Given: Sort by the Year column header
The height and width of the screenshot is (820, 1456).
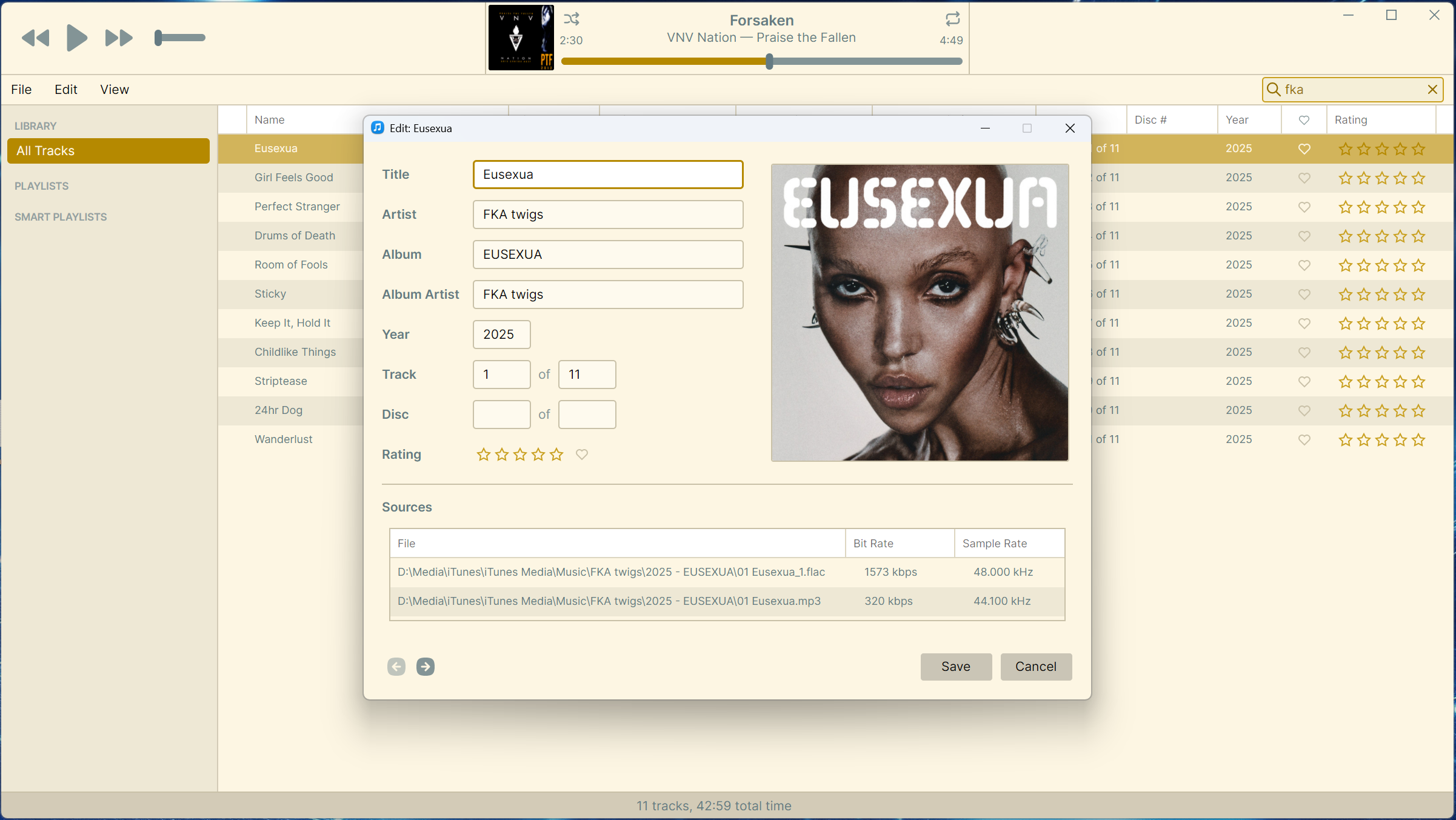Looking at the screenshot, I should 1249,120.
